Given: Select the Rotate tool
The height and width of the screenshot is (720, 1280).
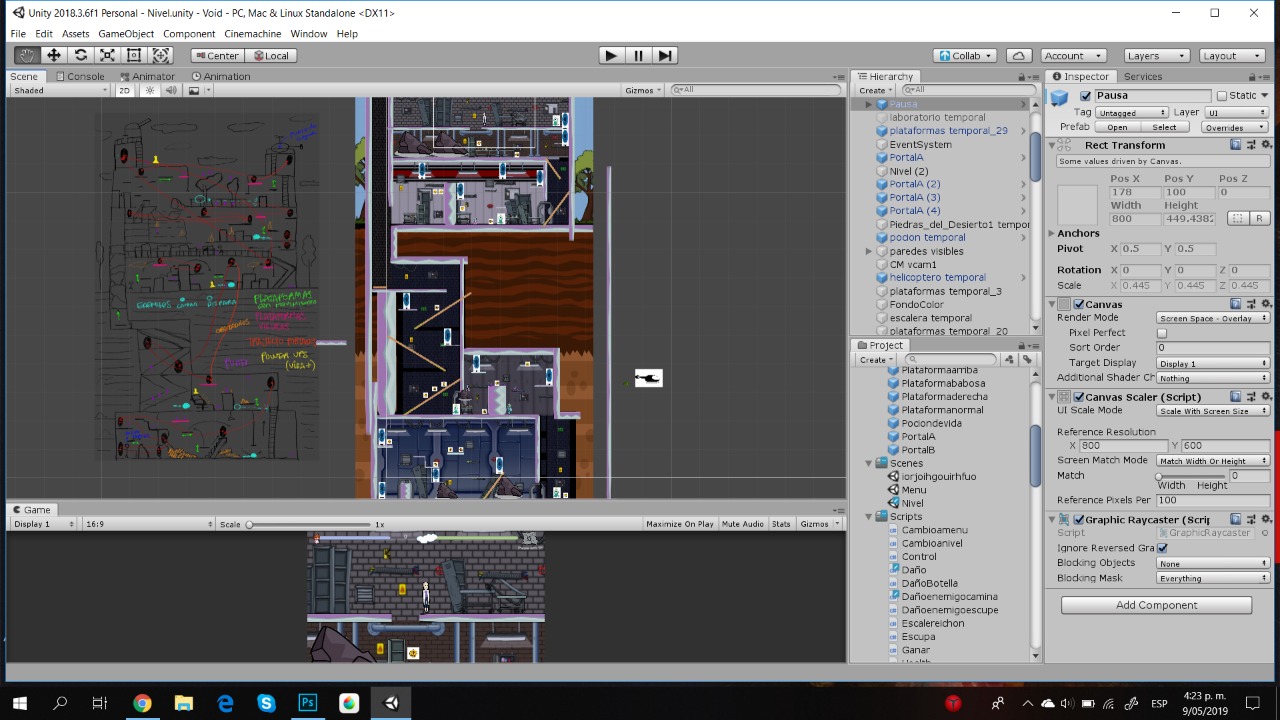Looking at the screenshot, I should 81,56.
